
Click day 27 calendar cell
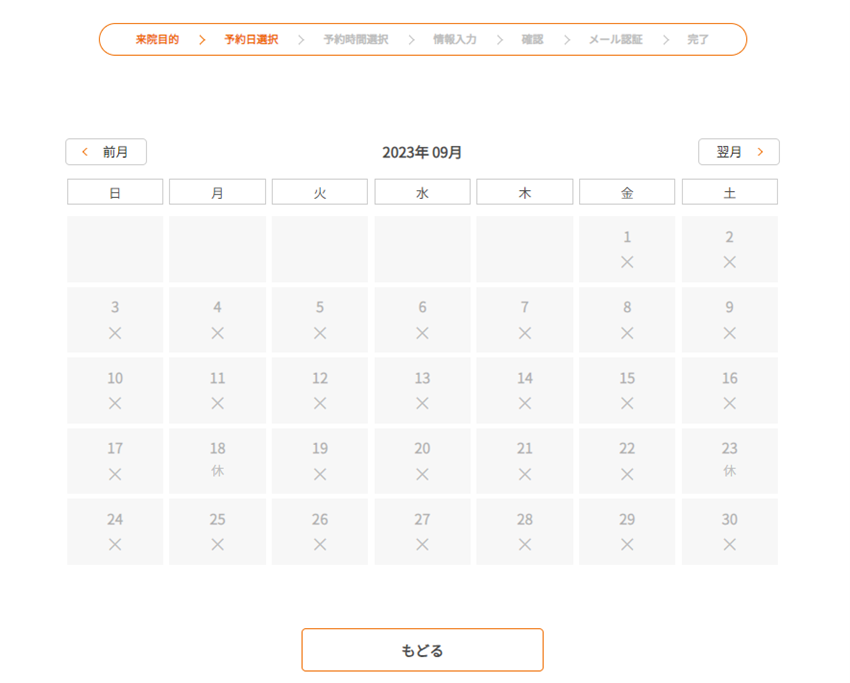click(422, 532)
